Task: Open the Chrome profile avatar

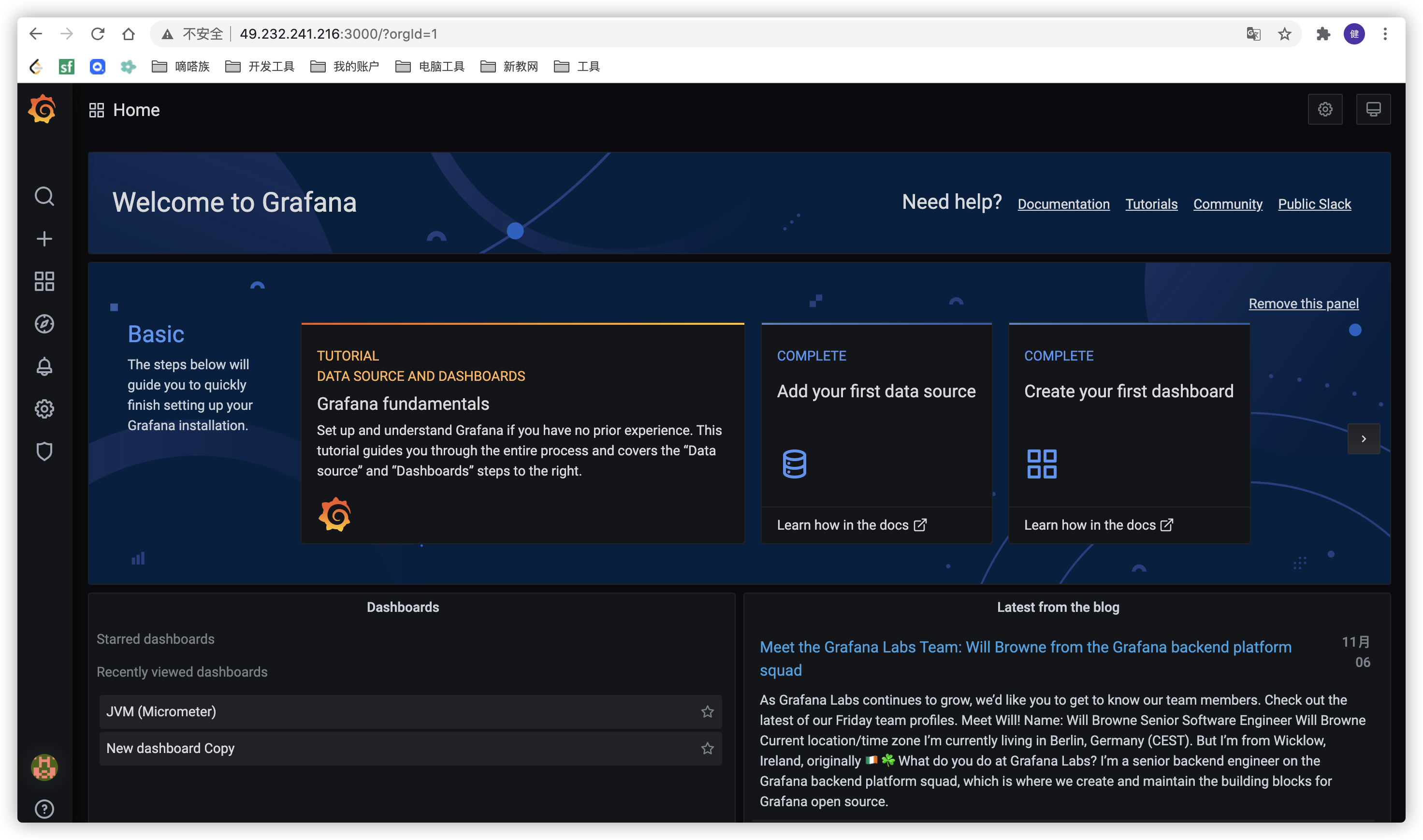Action: coord(1354,34)
